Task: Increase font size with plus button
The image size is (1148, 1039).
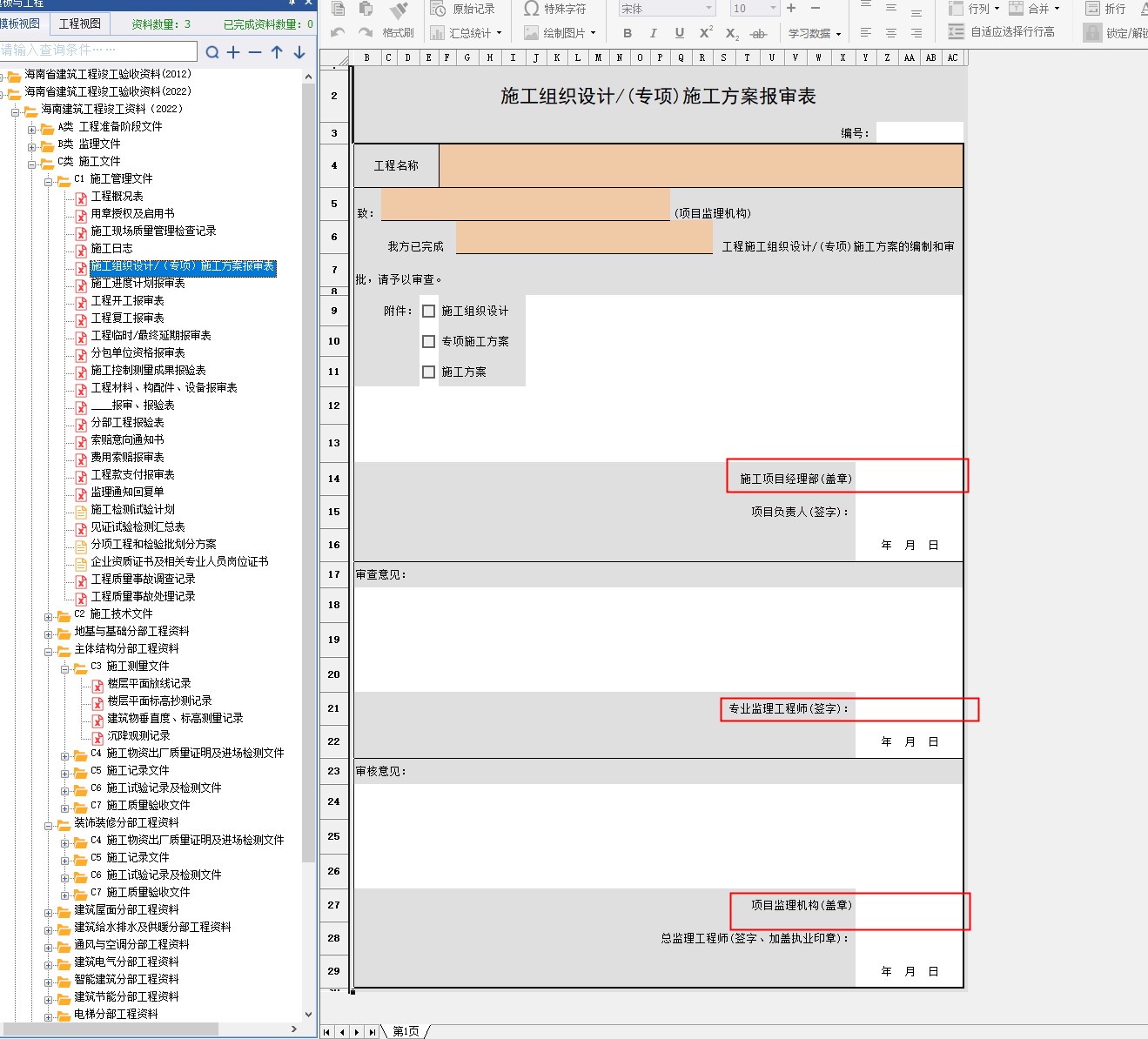Action: coord(791,9)
